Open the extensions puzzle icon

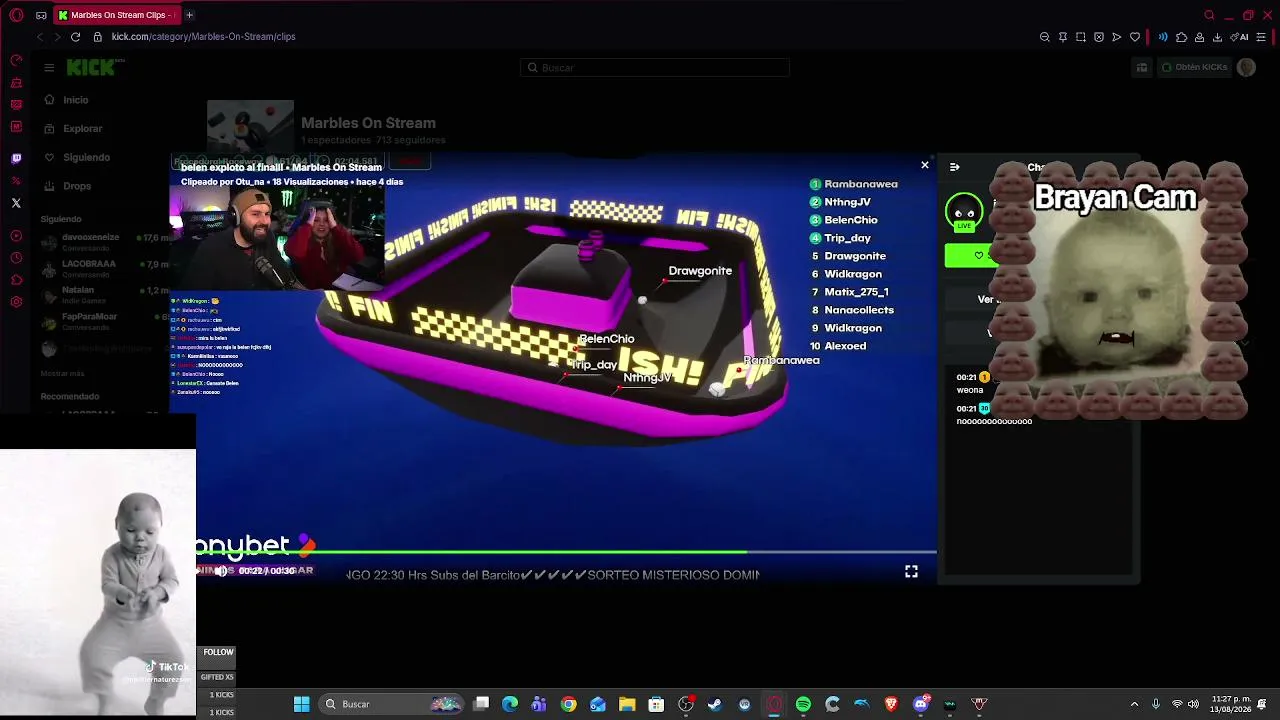point(1181,37)
